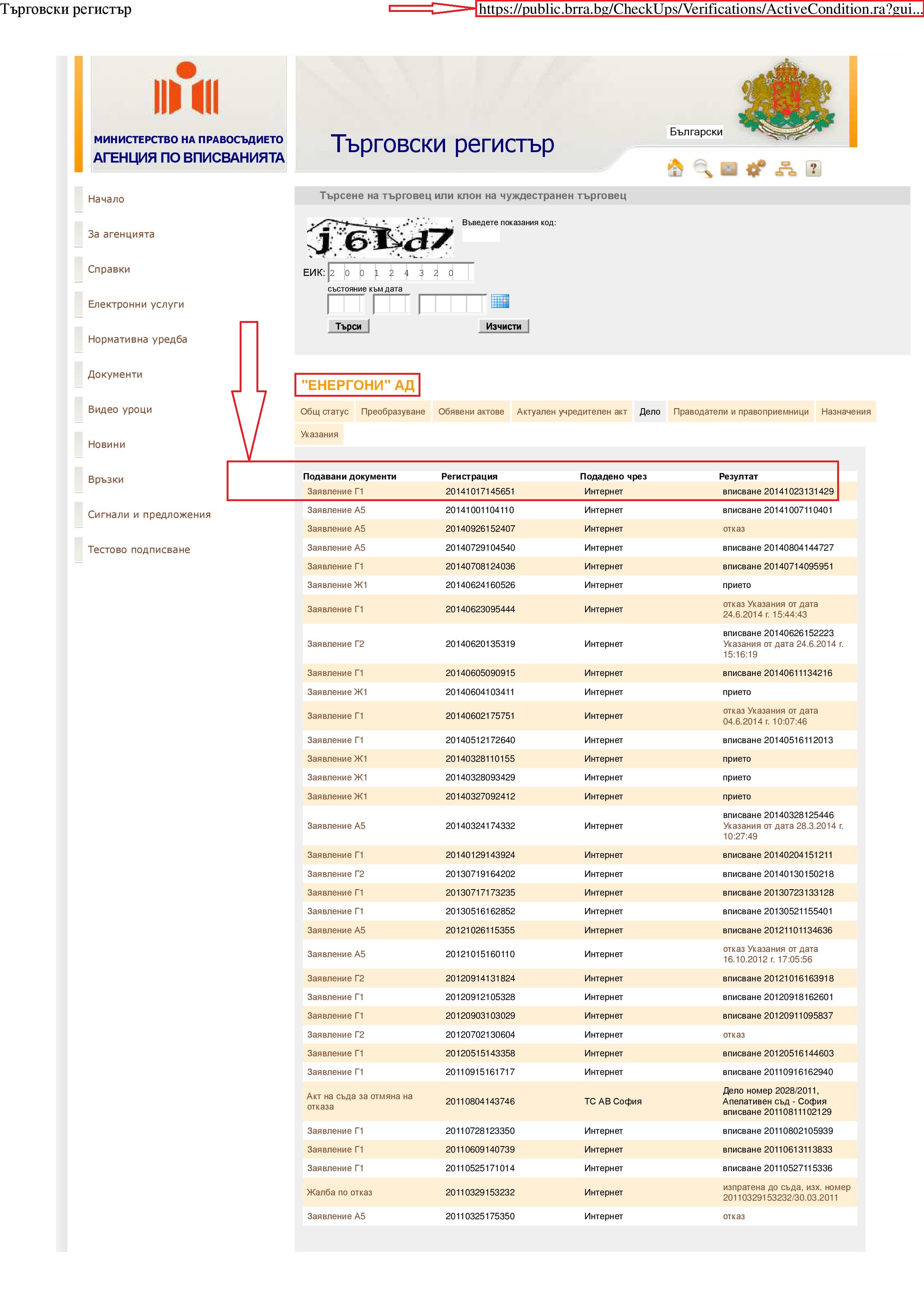Viewport: 924px width, 1308px height.
Task: Switch to Общ статус tab
Action: coord(324,412)
